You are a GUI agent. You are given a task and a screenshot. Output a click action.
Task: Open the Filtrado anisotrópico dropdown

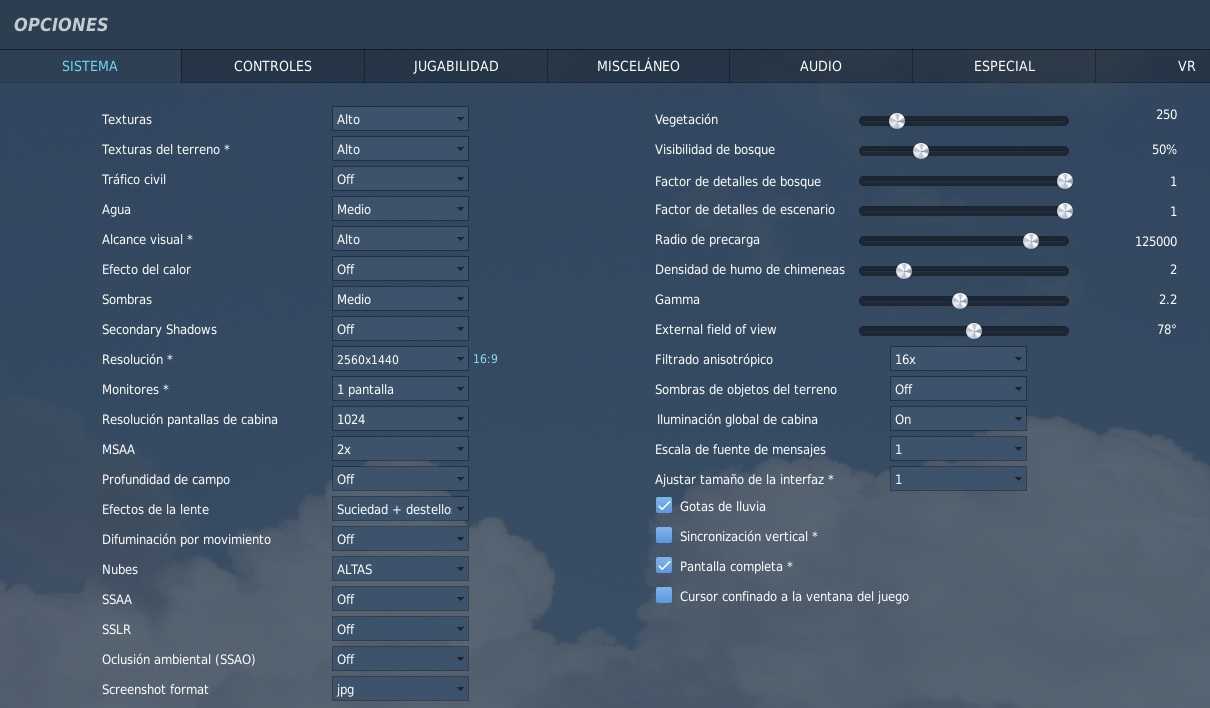point(958,359)
